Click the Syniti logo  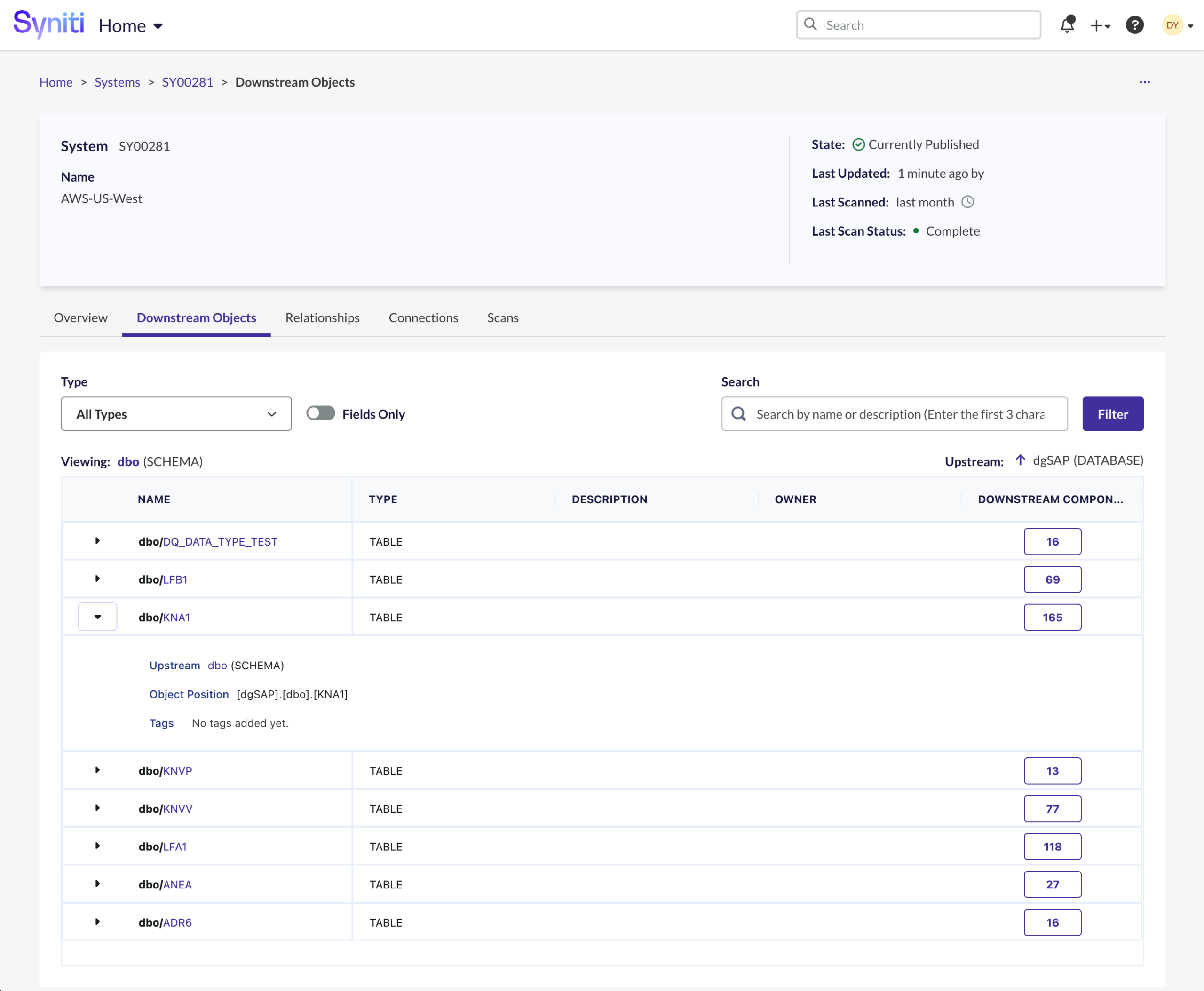click(49, 24)
